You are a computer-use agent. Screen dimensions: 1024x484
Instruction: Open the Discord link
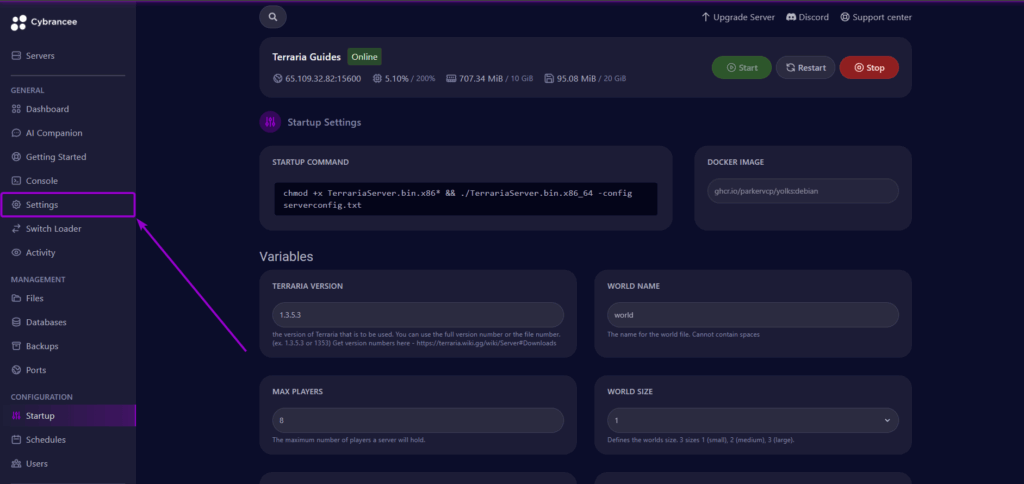(x=807, y=17)
